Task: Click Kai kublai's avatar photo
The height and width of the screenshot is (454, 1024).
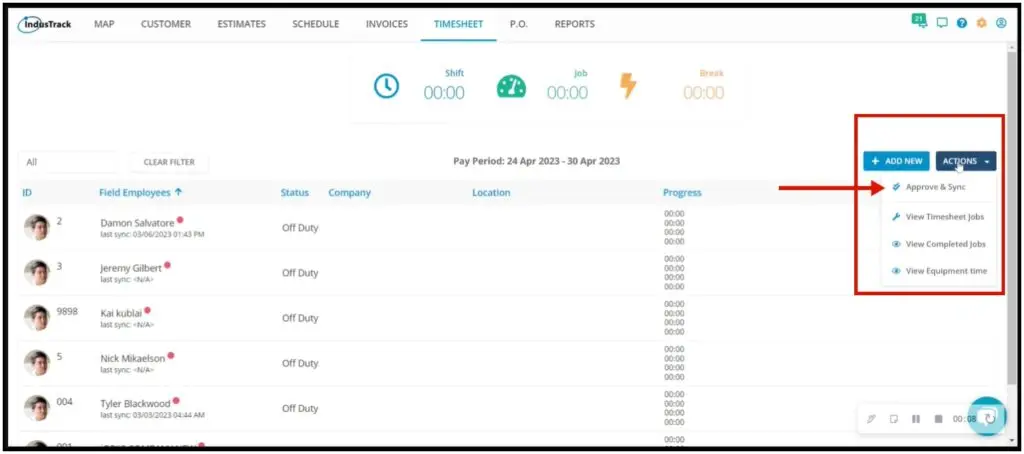Action: coord(37,317)
